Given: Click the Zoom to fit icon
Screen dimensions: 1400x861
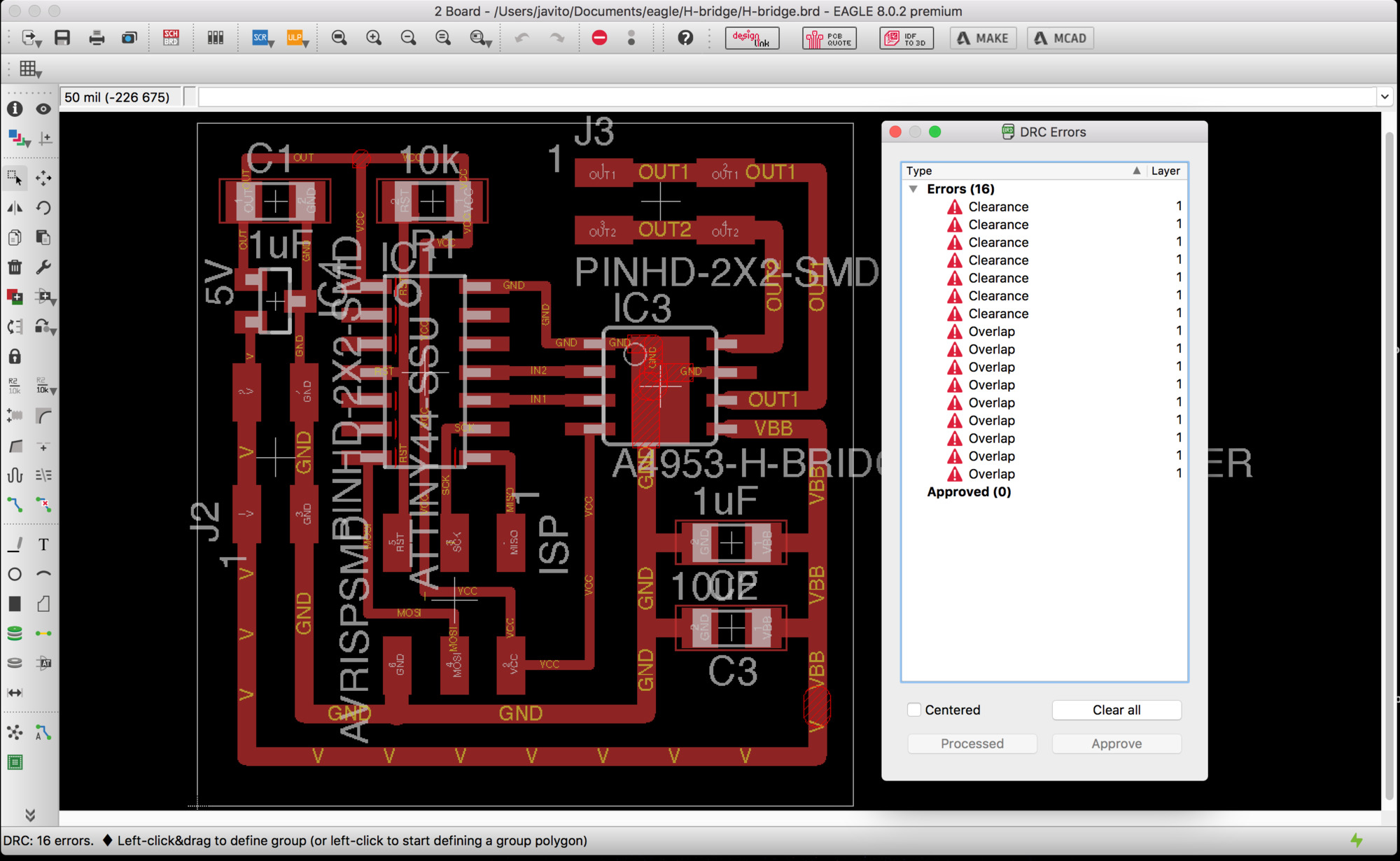Looking at the screenshot, I should coord(339,38).
